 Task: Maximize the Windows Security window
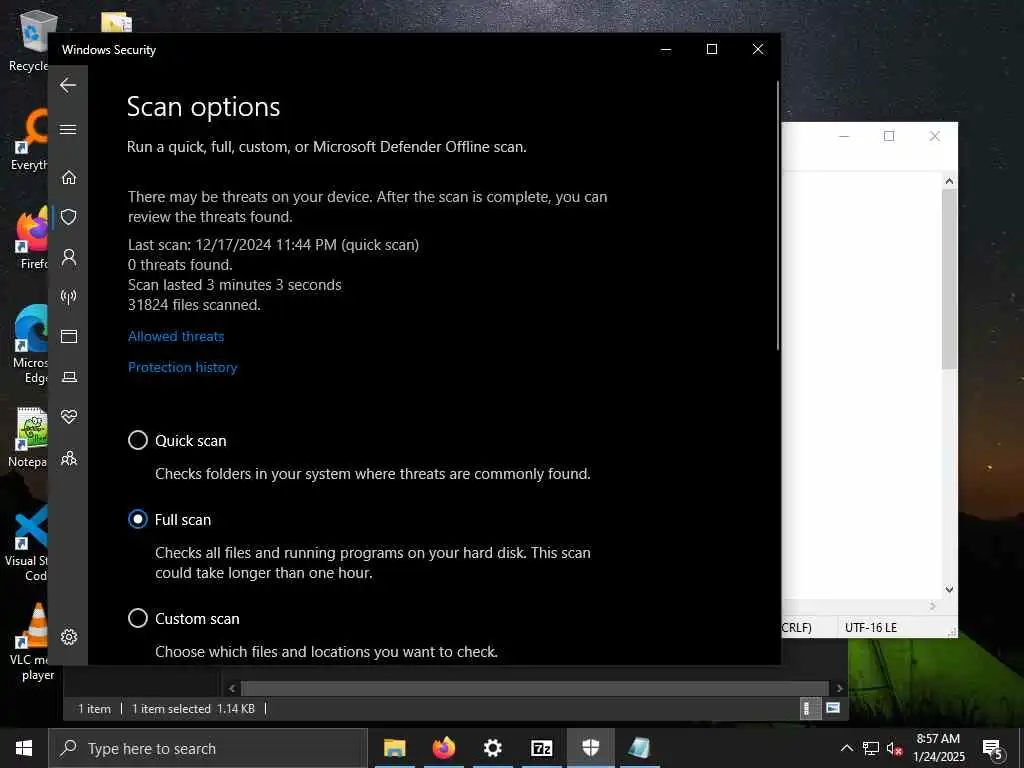(x=712, y=49)
